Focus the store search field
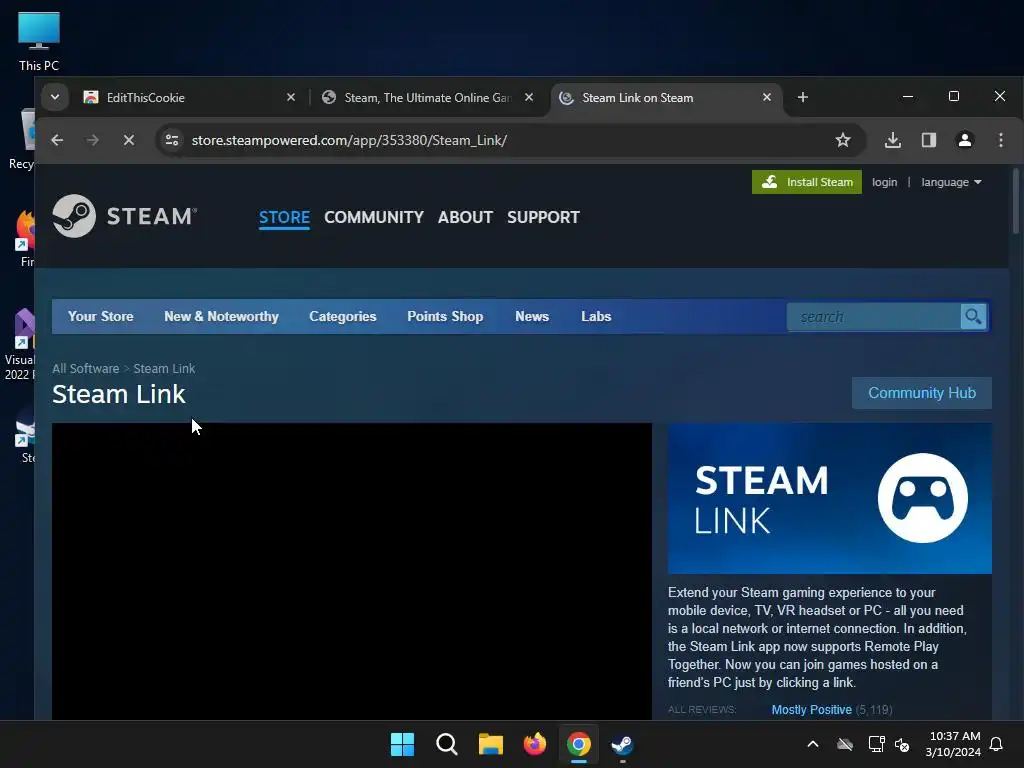The width and height of the screenshot is (1024, 768). [x=874, y=317]
